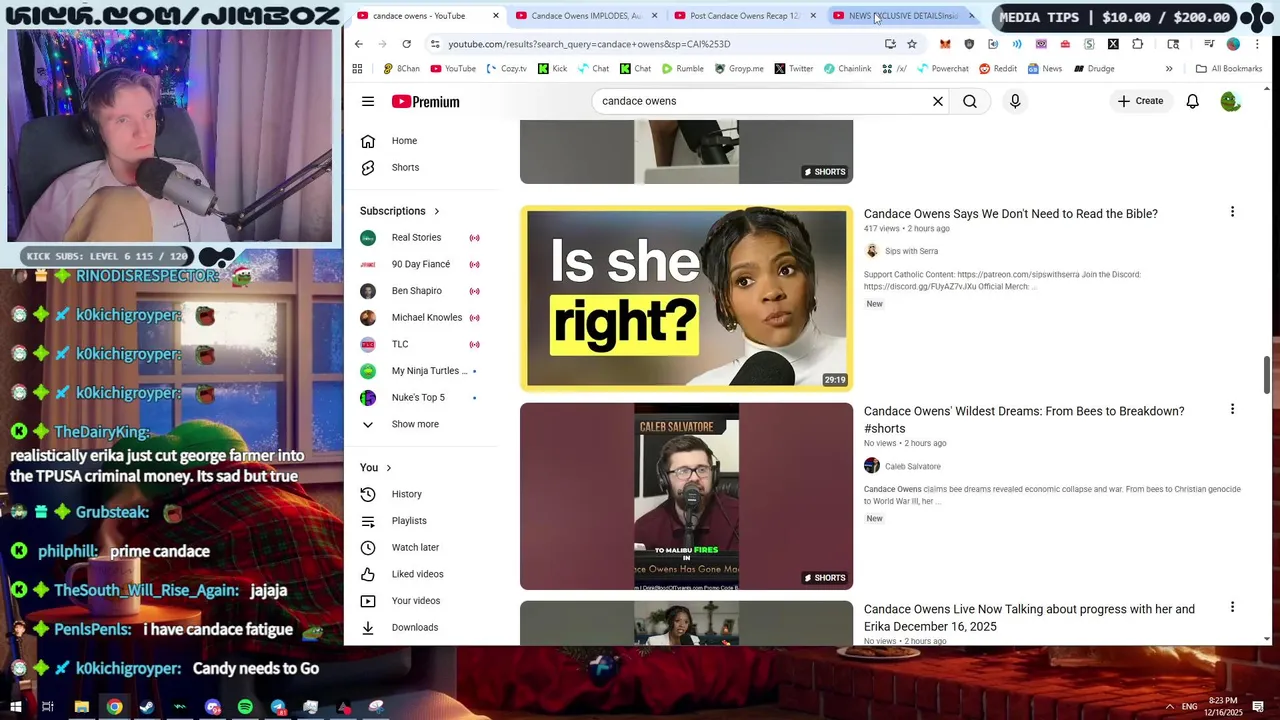The image size is (1280, 720).
Task: Open more options for Wildest Dreams short
Action: tap(1232, 409)
